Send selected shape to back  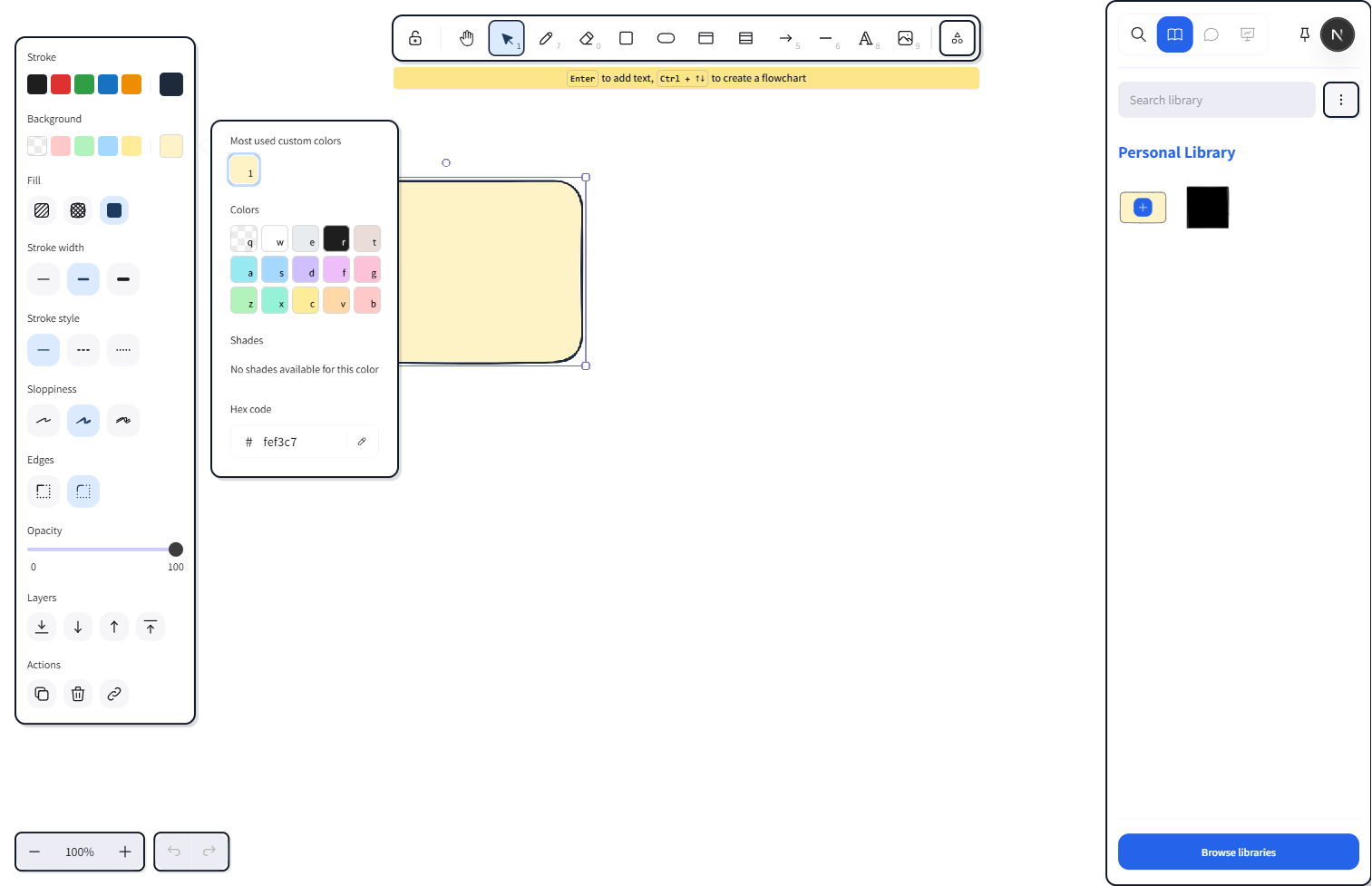coord(42,627)
